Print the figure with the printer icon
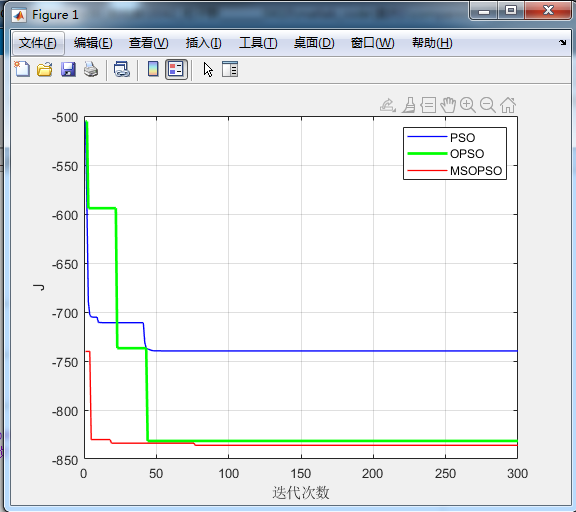The width and height of the screenshot is (576, 512). tap(91, 69)
